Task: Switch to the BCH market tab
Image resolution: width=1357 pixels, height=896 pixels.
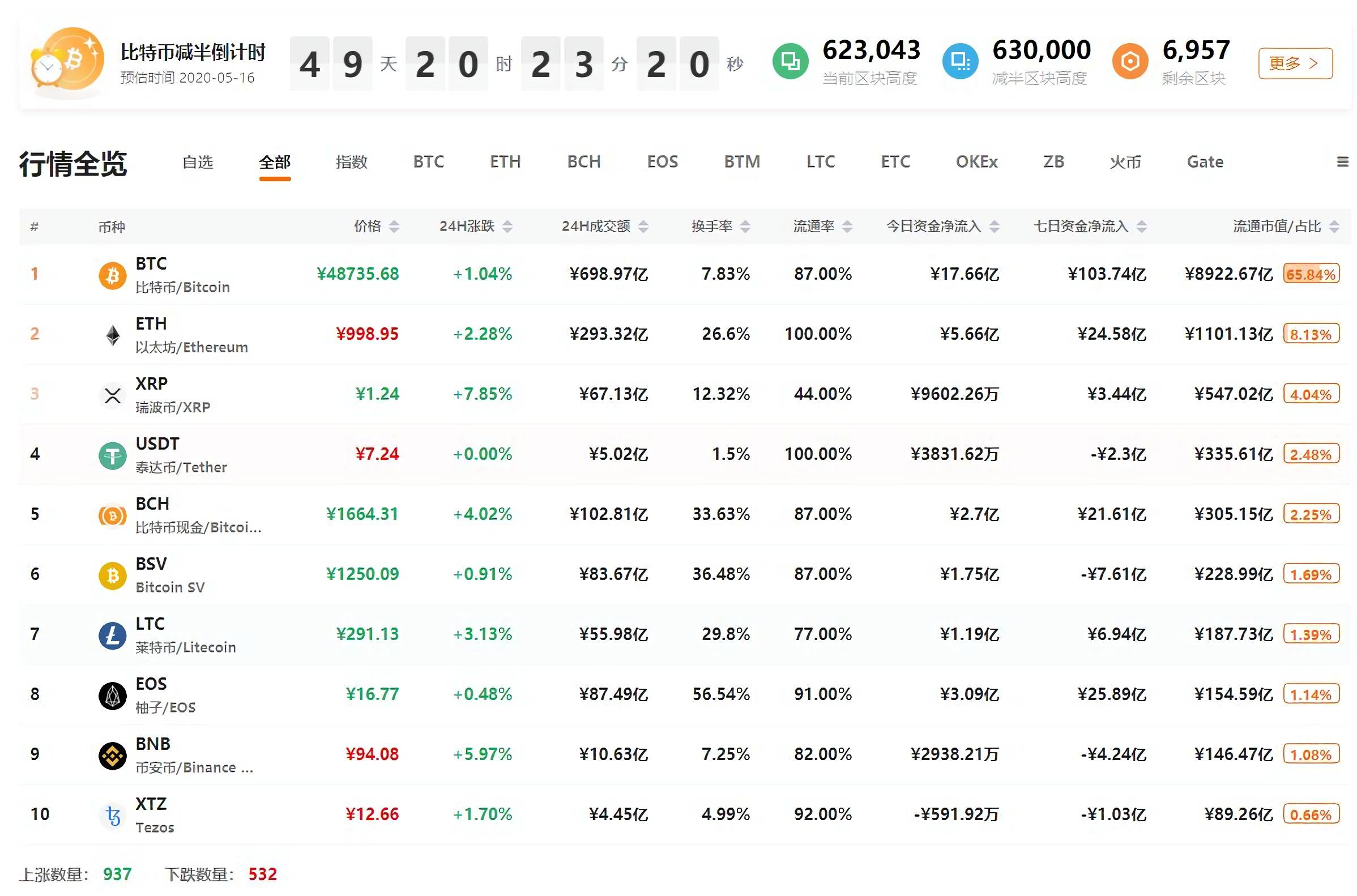Action: click(584, 163)
